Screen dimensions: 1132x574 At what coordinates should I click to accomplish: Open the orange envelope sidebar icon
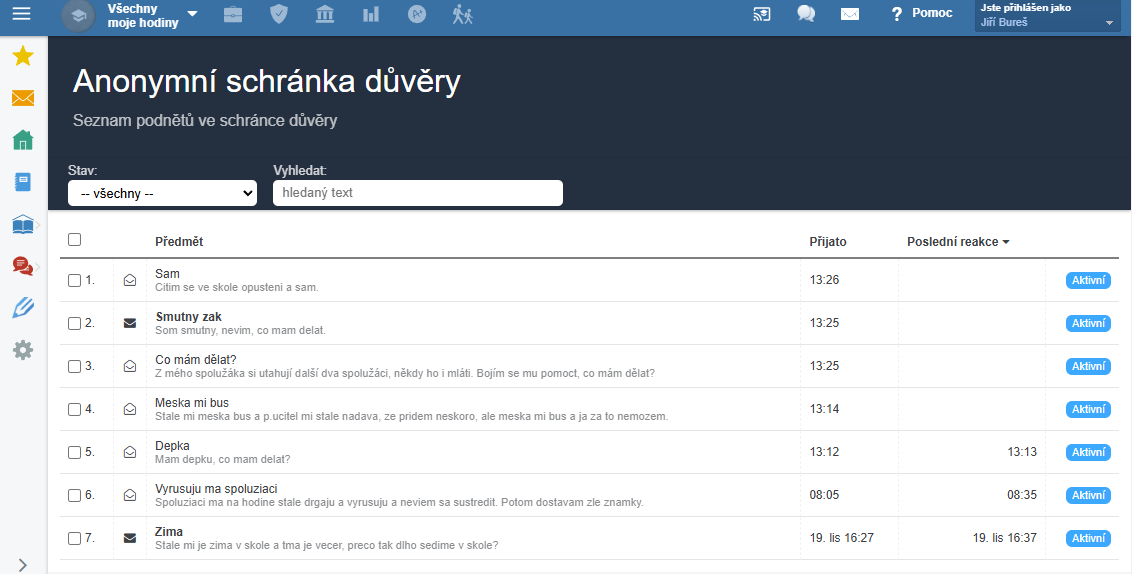click(x=23, y=98)
